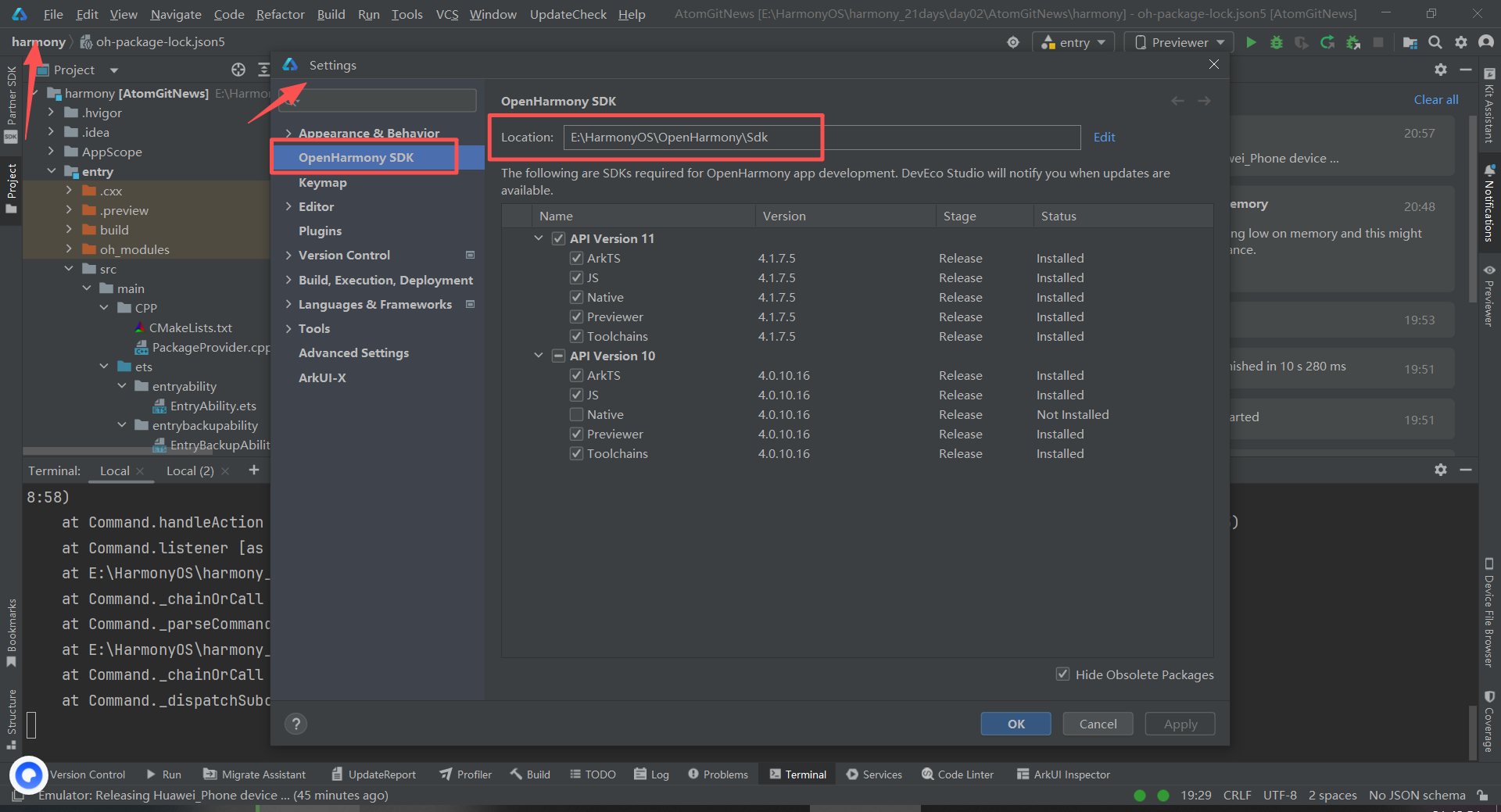The width and height of the screenshot is (1501, 812).
Task: Cancel the Settings dialog
Action: 1098,724
